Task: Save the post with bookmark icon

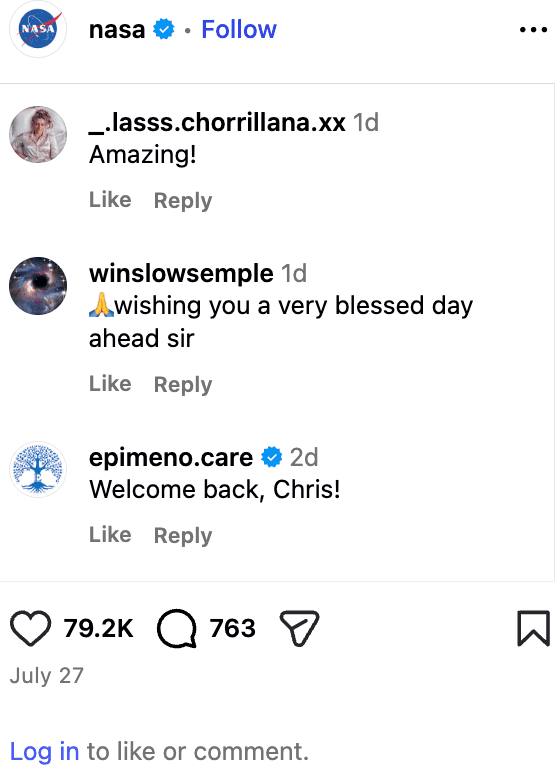Action: (x=533, y=628)
